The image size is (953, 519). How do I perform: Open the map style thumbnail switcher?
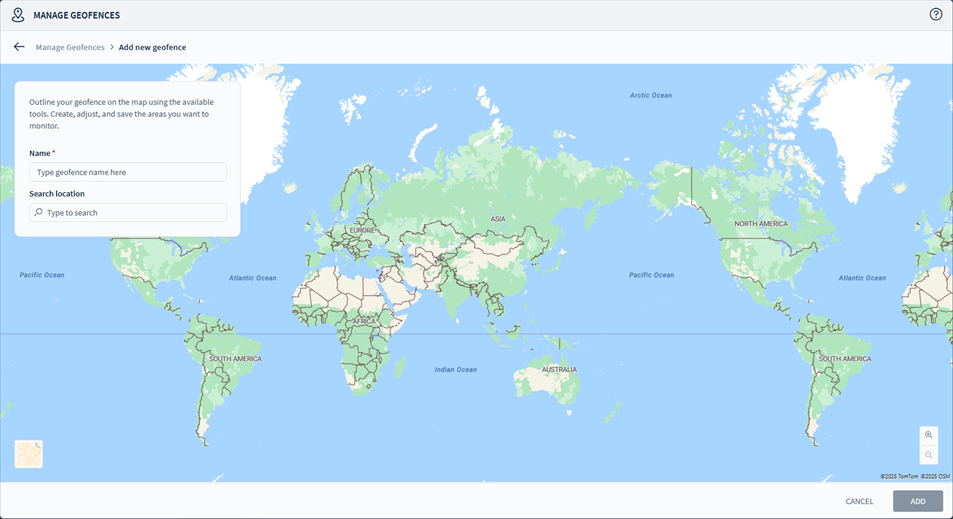pyautogui.click(x=29, y=454)
